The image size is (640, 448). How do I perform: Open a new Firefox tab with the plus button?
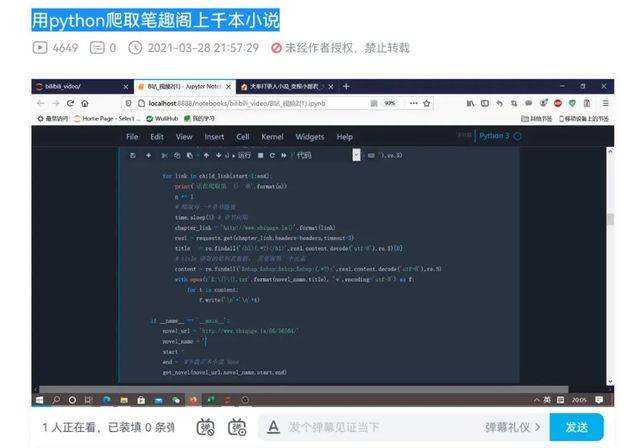(x=346, y=86)
